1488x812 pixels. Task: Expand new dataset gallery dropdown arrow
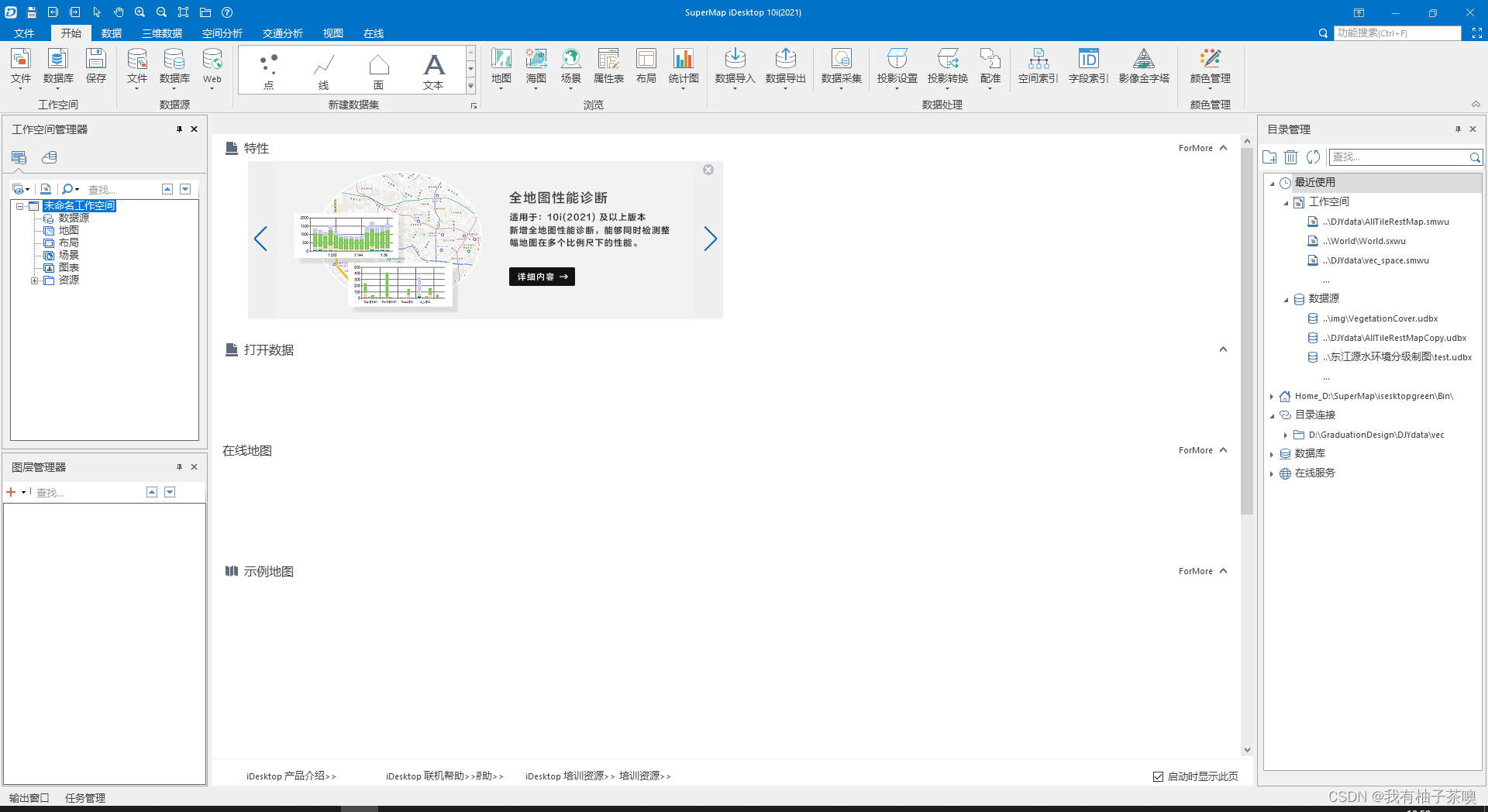click(x=470, y=87)
